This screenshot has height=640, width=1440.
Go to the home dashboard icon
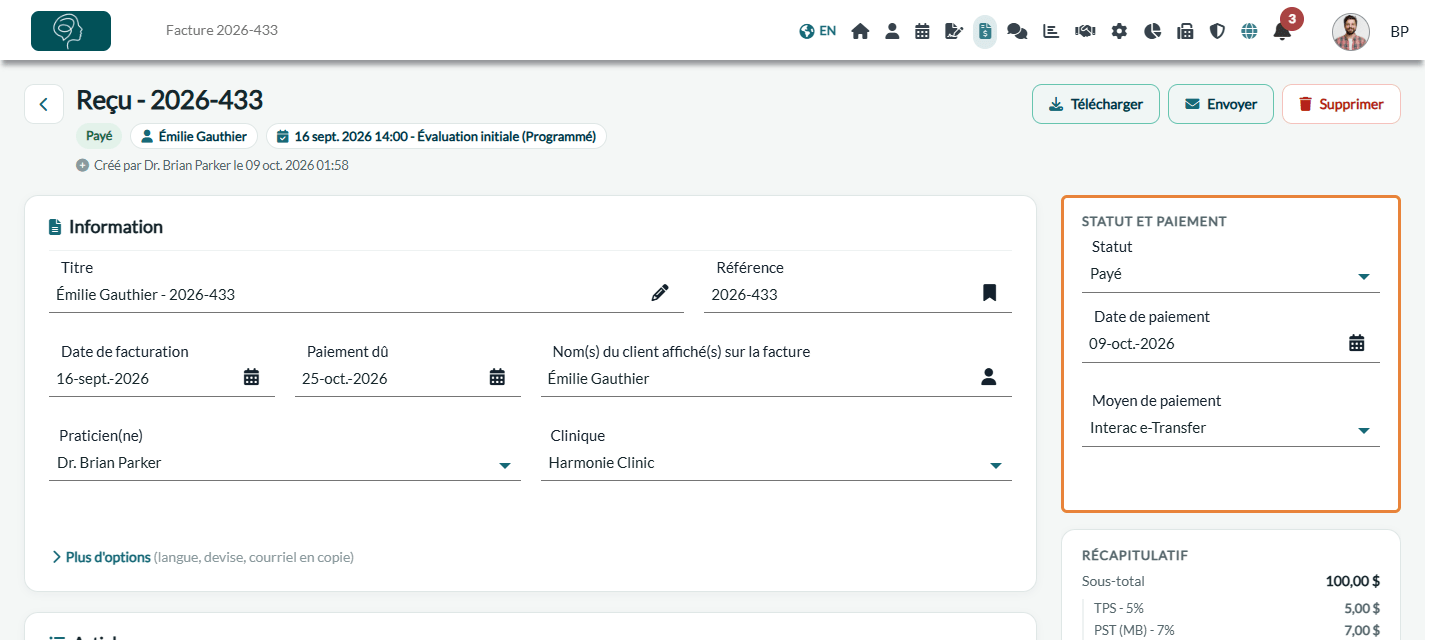pyautogui.click(x=860, y=31)
